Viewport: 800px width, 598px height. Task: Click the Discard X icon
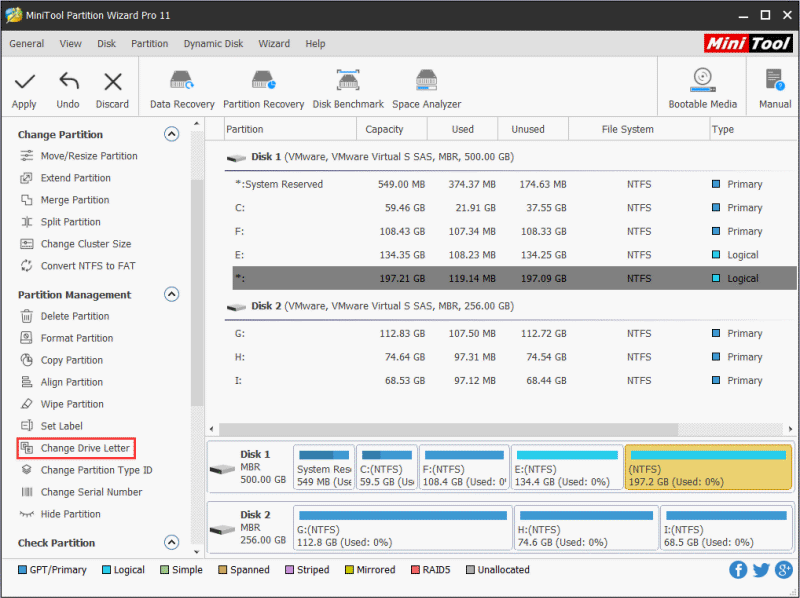click(112, 82)
